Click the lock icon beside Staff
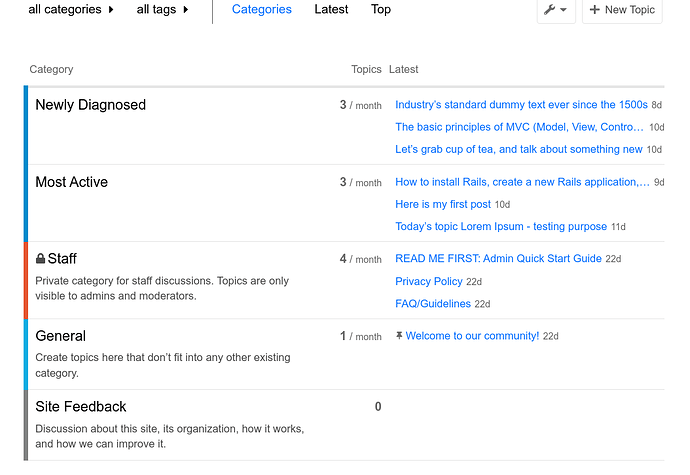Image resolution: width=690 pixels, height=475 pixels. click(x=40, y=258)
